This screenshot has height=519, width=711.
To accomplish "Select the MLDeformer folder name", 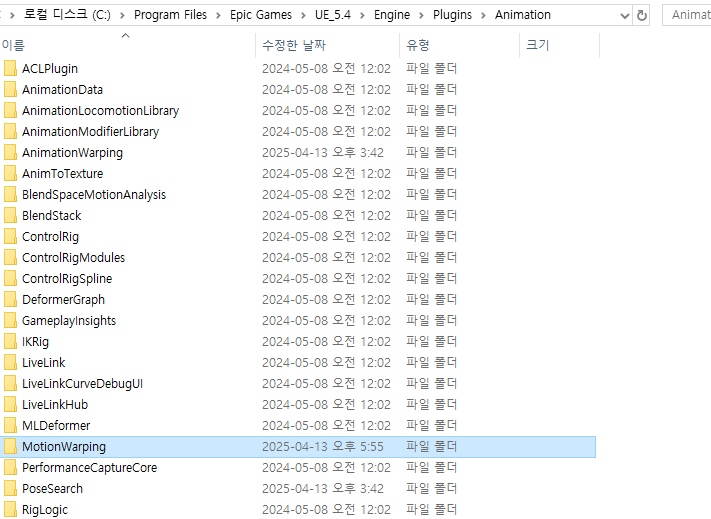I will point(56,426).
